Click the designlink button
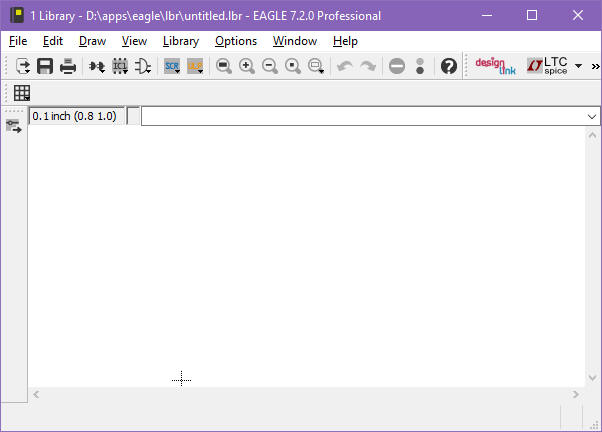The image size is (602, 432). click(495, 66)
